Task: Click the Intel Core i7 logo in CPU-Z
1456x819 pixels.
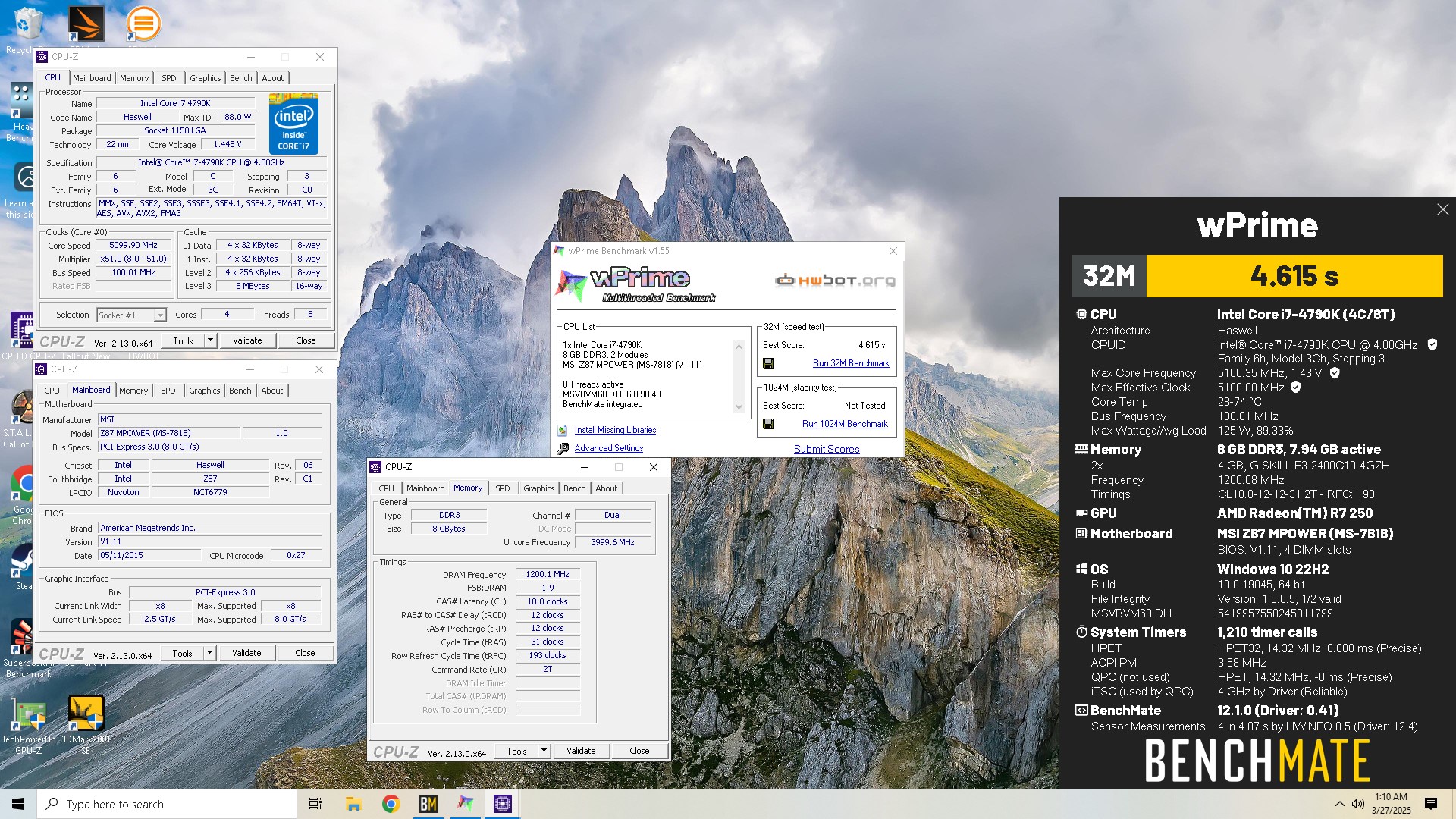Action: pos(293,124)
